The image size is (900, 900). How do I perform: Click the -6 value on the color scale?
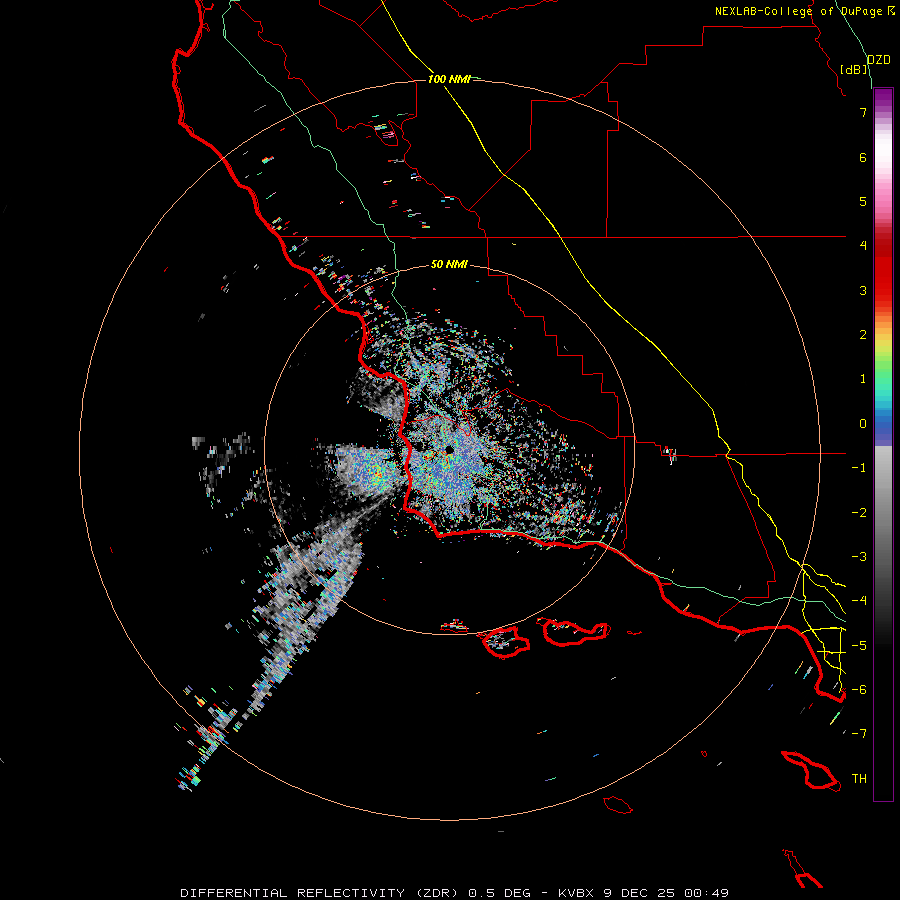859,690
